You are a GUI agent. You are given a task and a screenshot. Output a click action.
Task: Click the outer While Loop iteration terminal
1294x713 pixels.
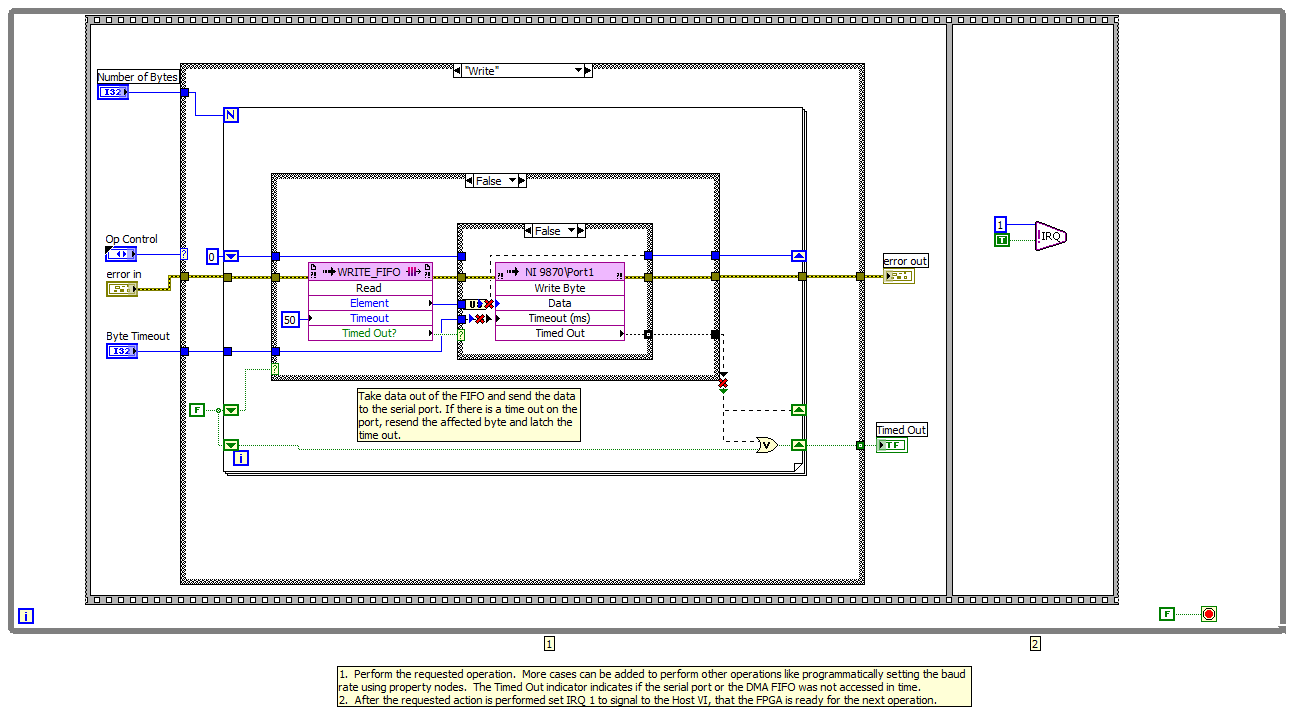26,616
